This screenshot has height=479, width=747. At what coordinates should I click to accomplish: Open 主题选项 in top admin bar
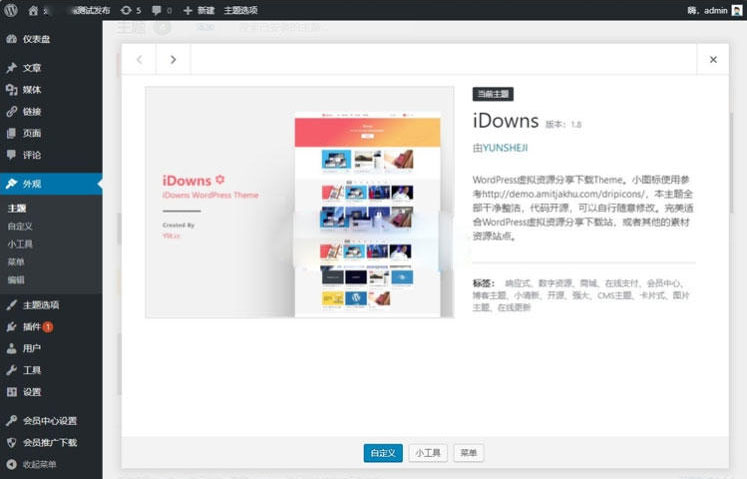click(x=241, y=10)
